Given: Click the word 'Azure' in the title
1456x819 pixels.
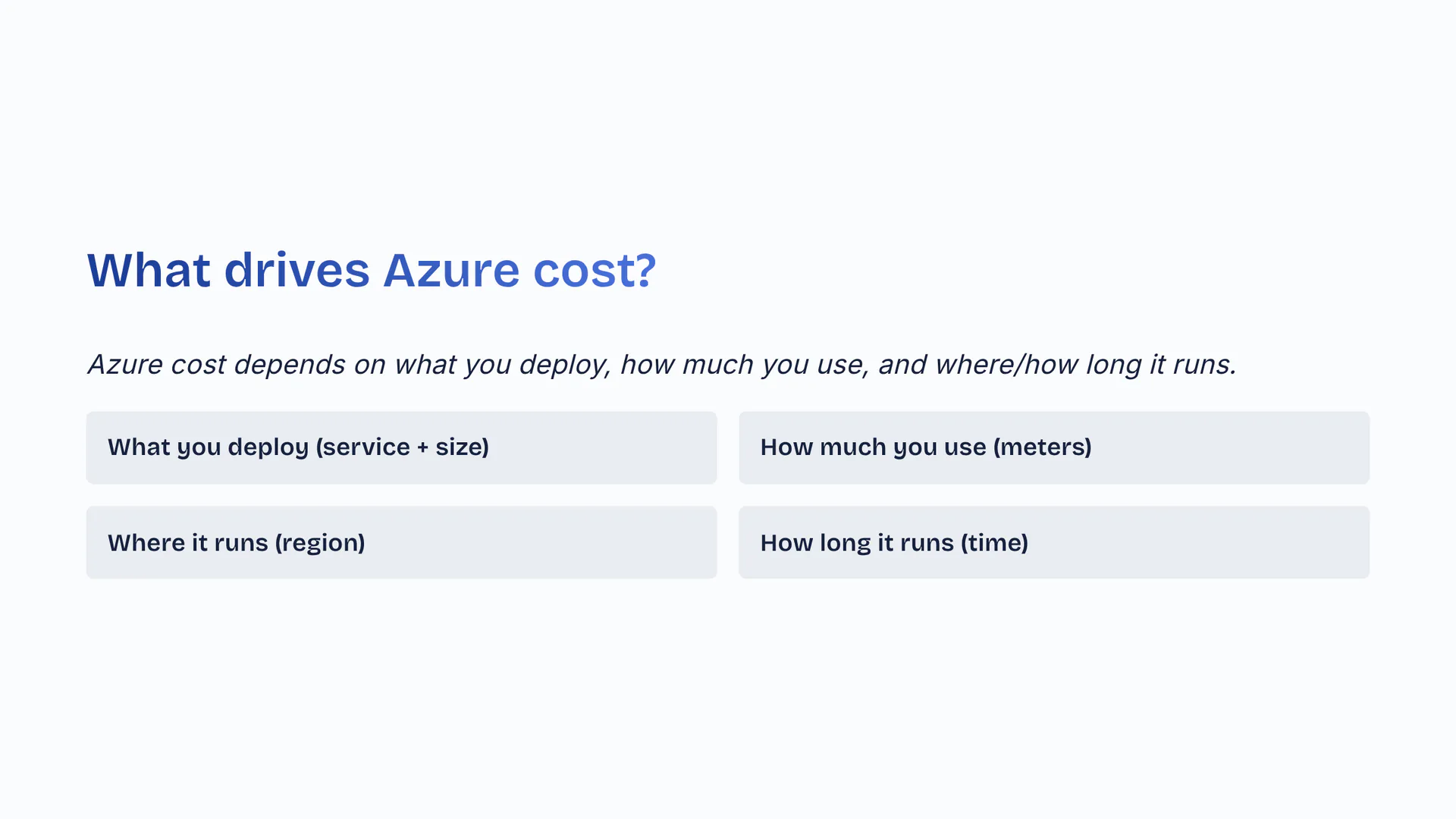Looking at the screenshot, I should (x=451, y=270).
